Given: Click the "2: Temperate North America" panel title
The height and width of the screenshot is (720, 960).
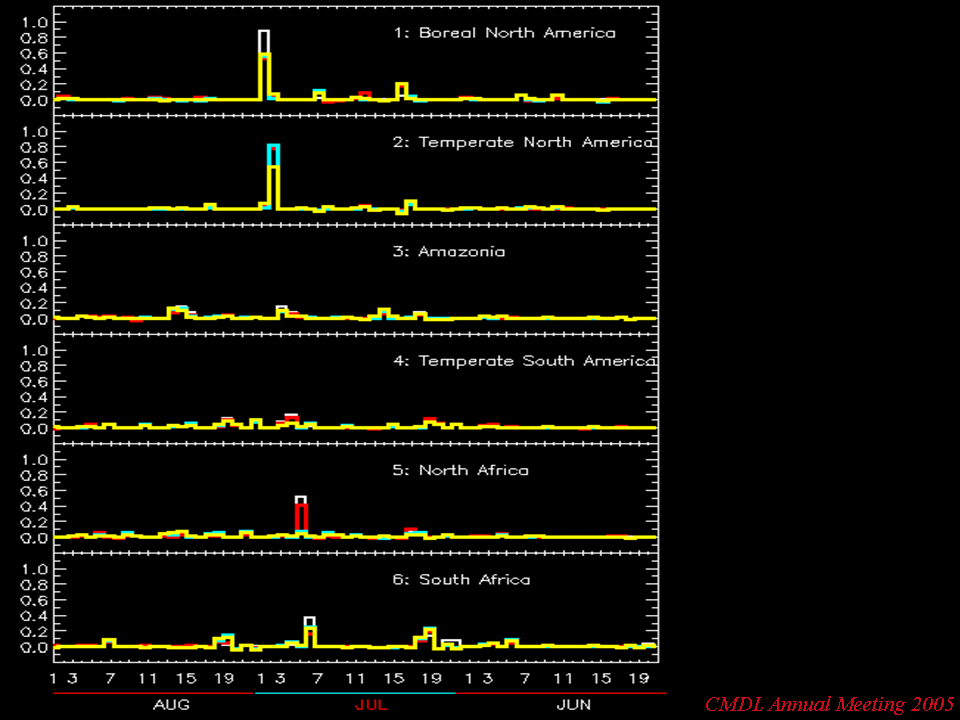Looking at the screenshot, I should [523, 142].
